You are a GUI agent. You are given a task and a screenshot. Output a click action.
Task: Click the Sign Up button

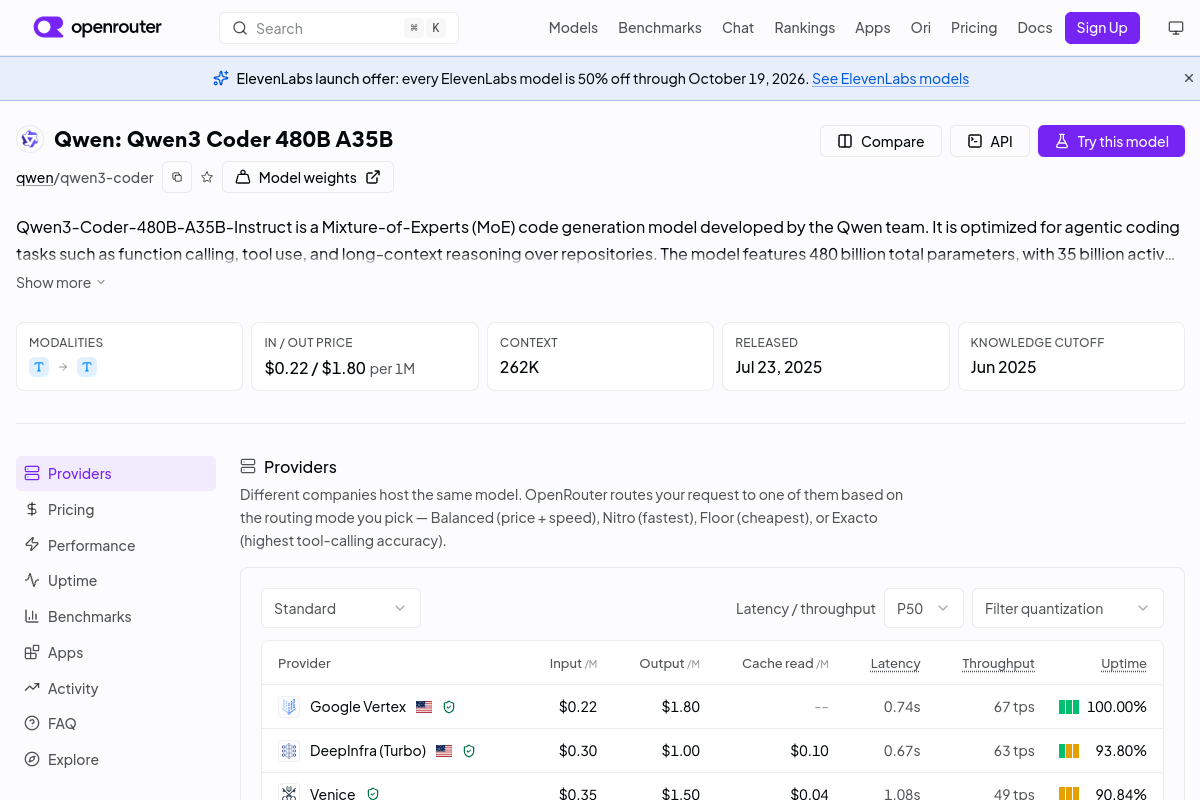(x=1102, y=28)
